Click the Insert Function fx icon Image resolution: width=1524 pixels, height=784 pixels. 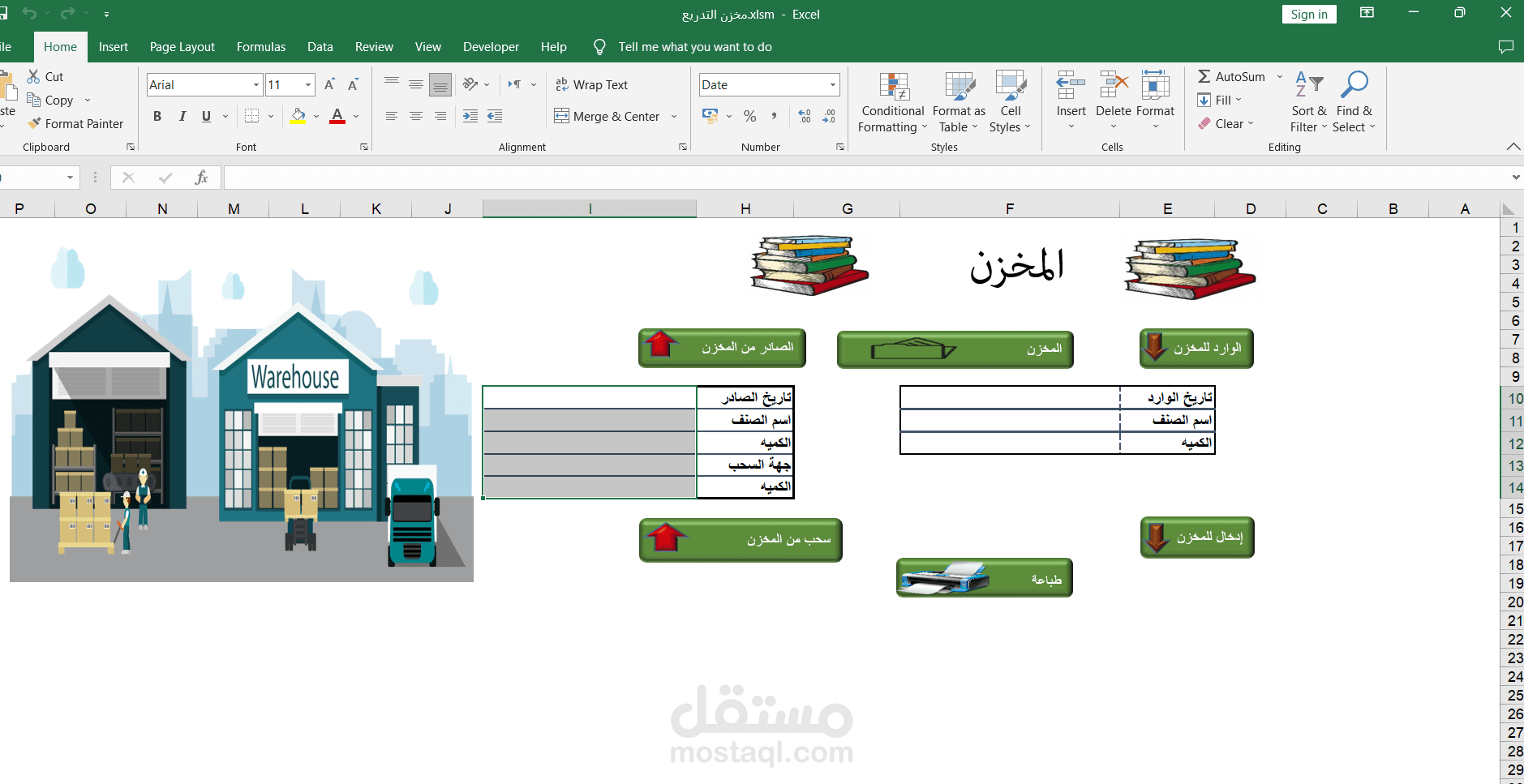click(201, 178)
